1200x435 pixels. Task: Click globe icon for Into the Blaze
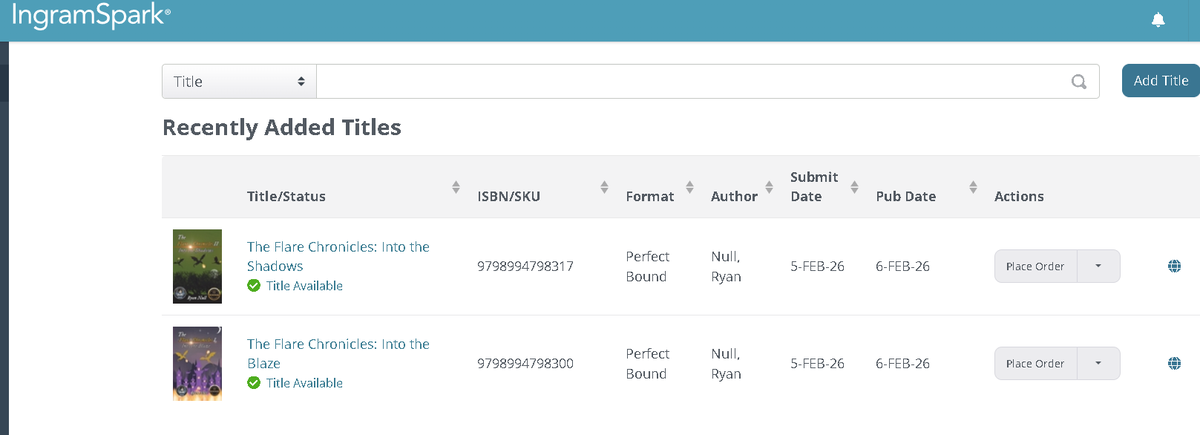(1174, 364)
